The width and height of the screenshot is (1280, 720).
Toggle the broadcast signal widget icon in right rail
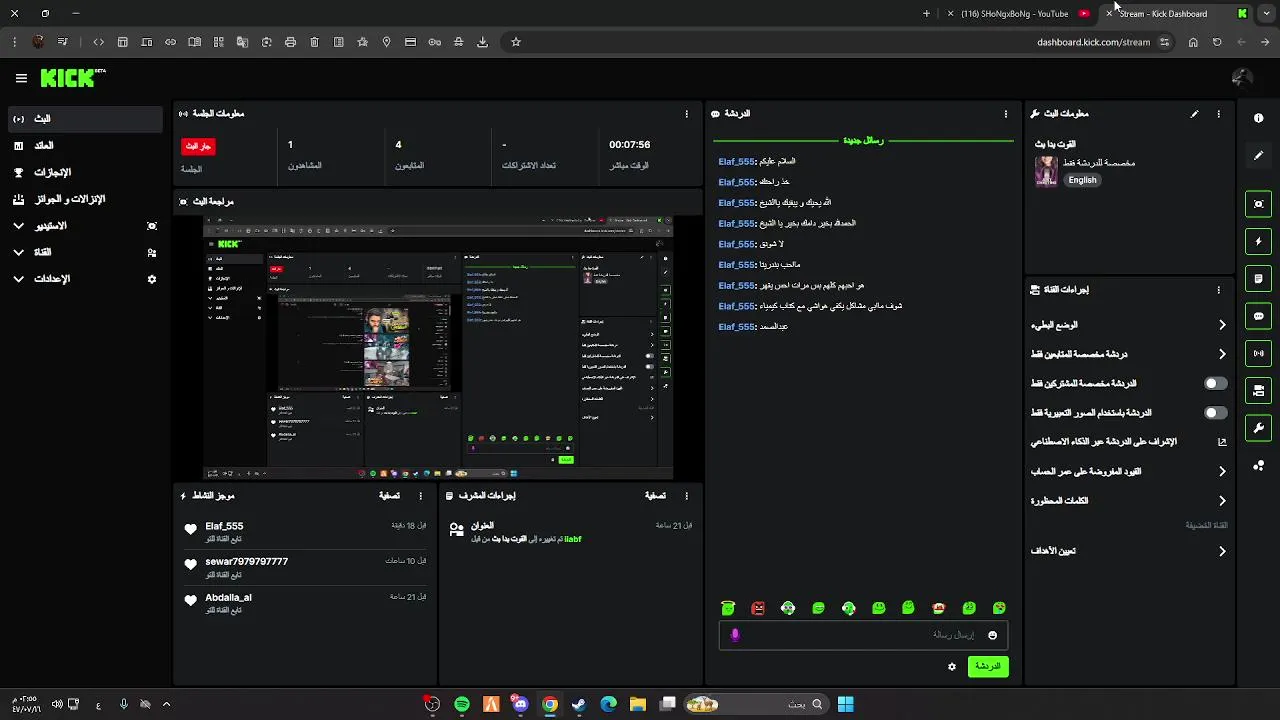[1258, 353]
